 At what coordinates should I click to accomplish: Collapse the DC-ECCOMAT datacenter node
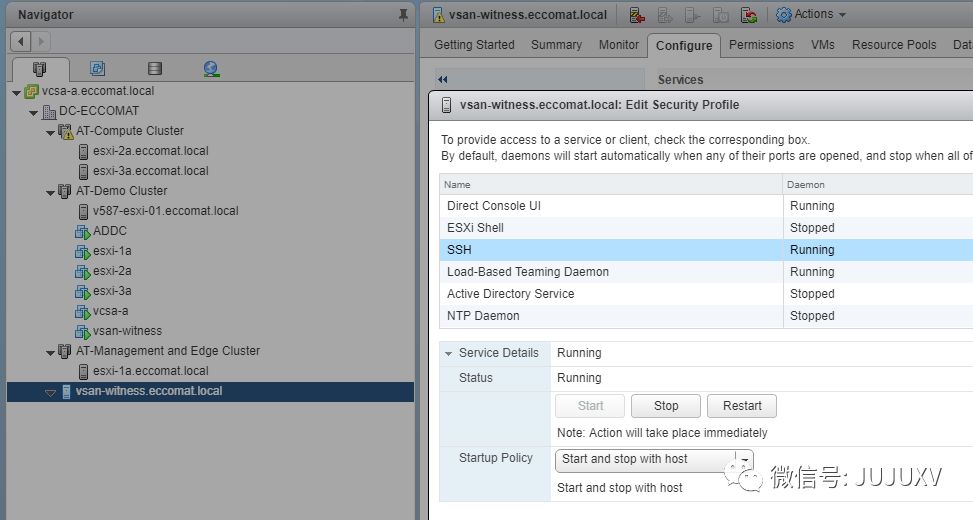(34, 112)
